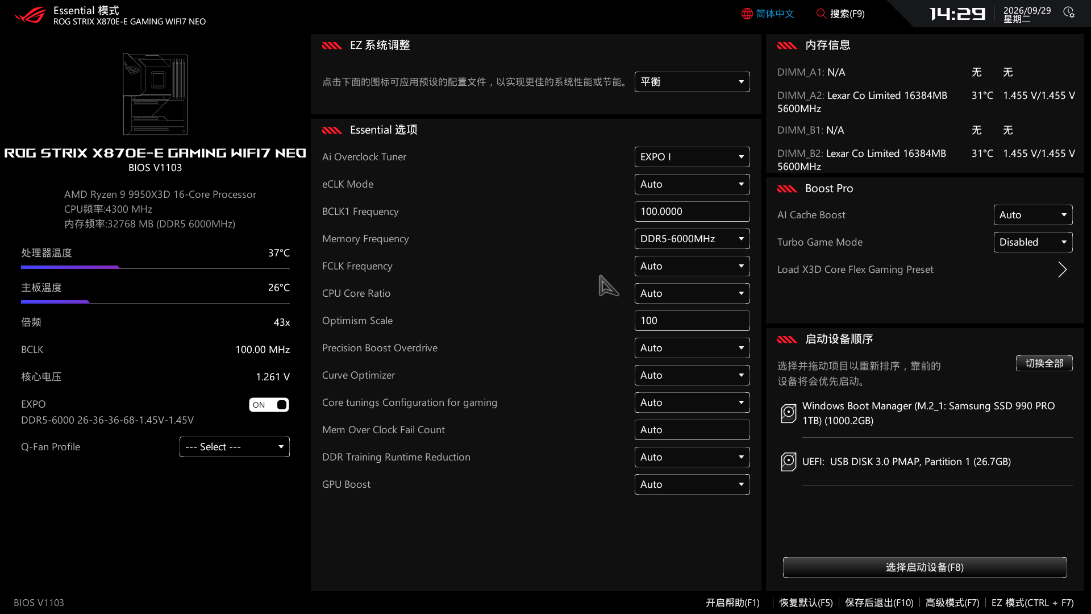
Task: Change the Memory Frequency dropdown
Action: [692, 239]
